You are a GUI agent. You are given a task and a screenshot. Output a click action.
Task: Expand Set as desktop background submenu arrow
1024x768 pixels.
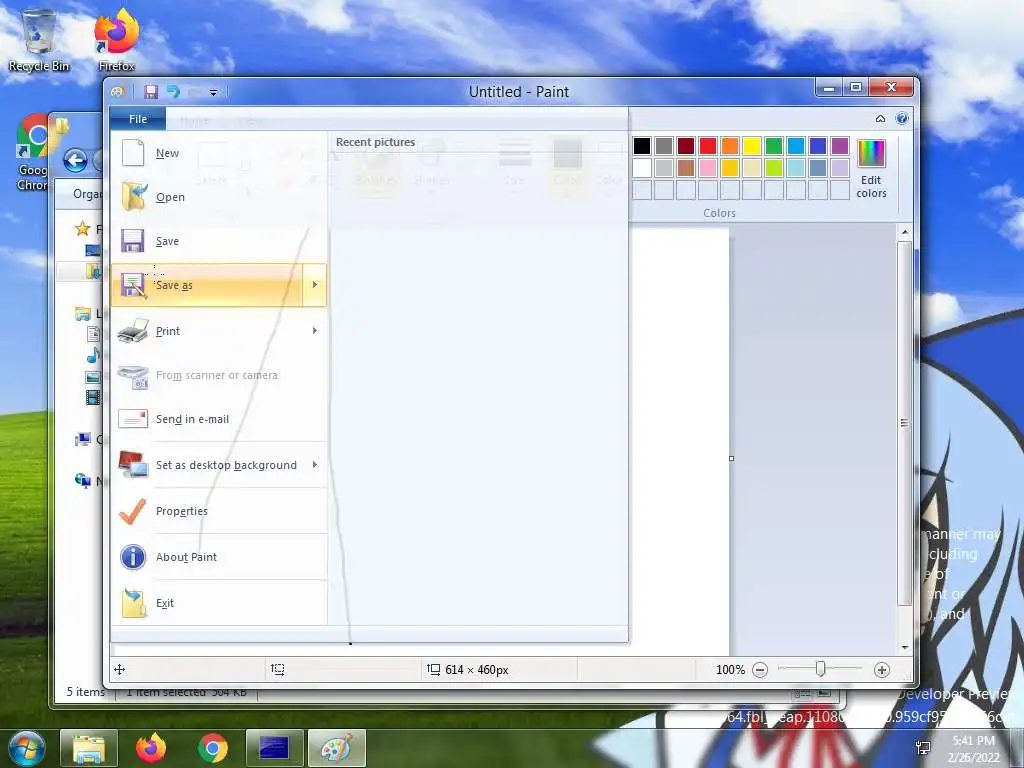(314, 465)
